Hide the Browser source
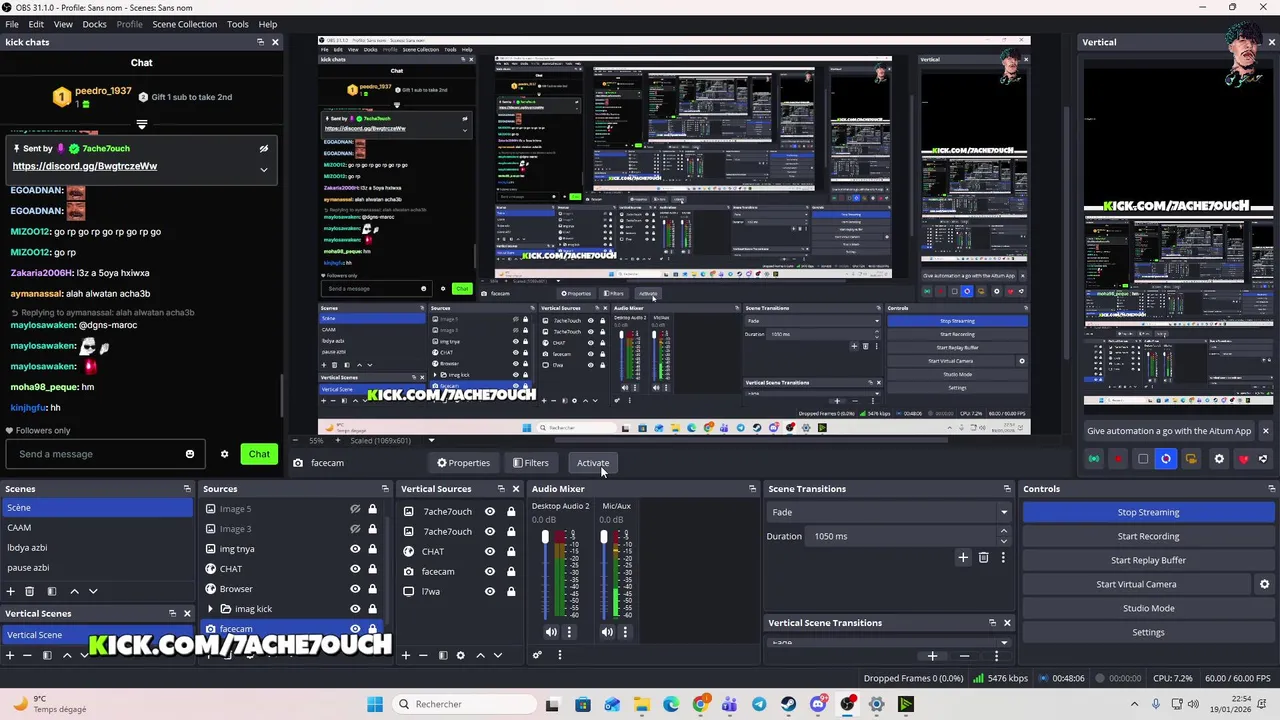Image resolution: width=1280 pixels, height=720 pixels. 355,589
